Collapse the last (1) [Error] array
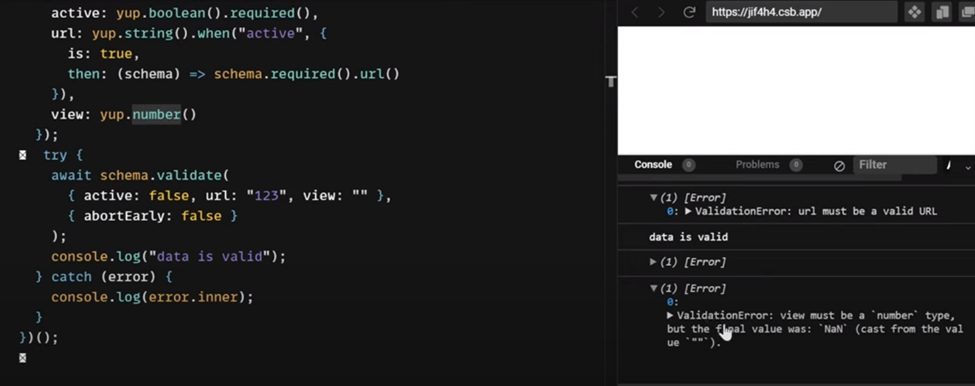 [x=654, y=288]
